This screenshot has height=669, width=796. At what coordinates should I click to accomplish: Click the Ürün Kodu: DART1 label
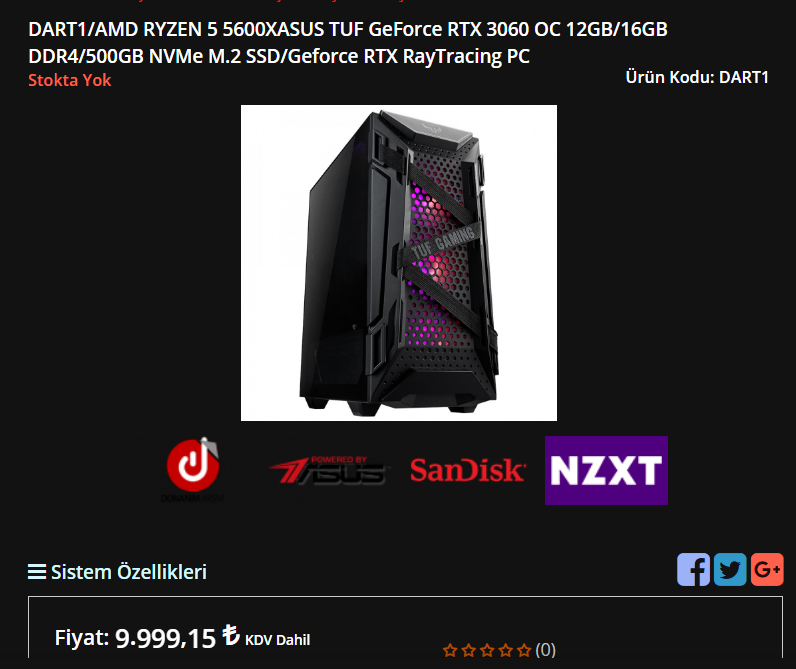(x=697, y=77)
